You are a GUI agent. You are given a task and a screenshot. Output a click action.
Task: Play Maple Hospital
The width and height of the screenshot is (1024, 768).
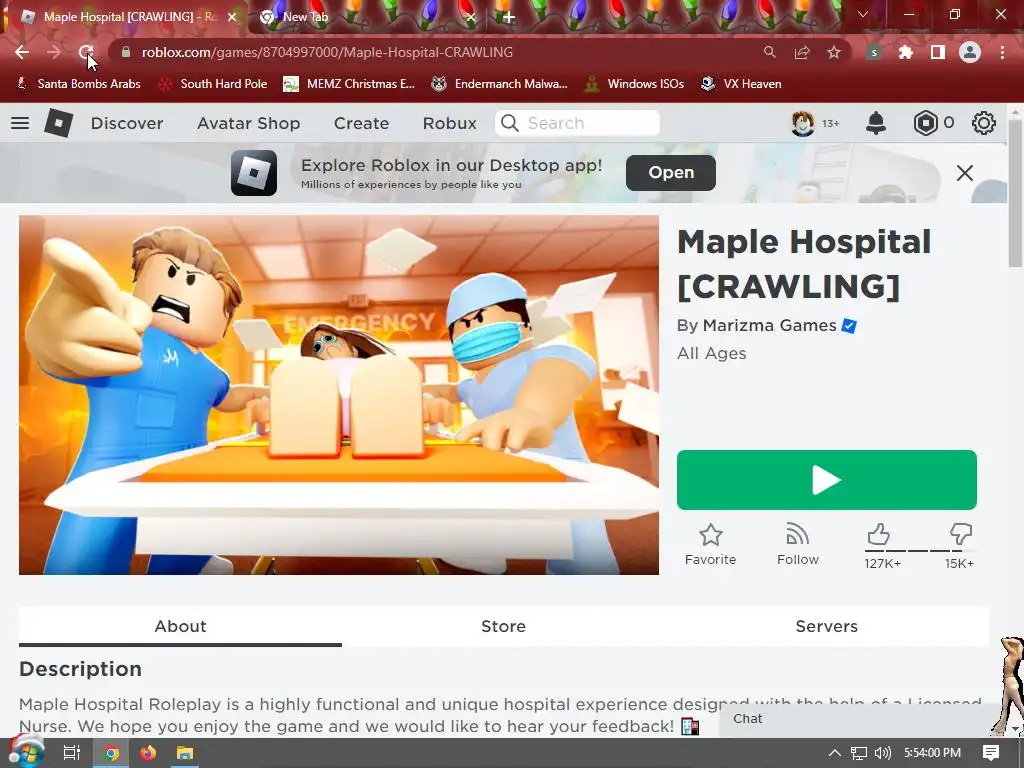click(827, 480)
